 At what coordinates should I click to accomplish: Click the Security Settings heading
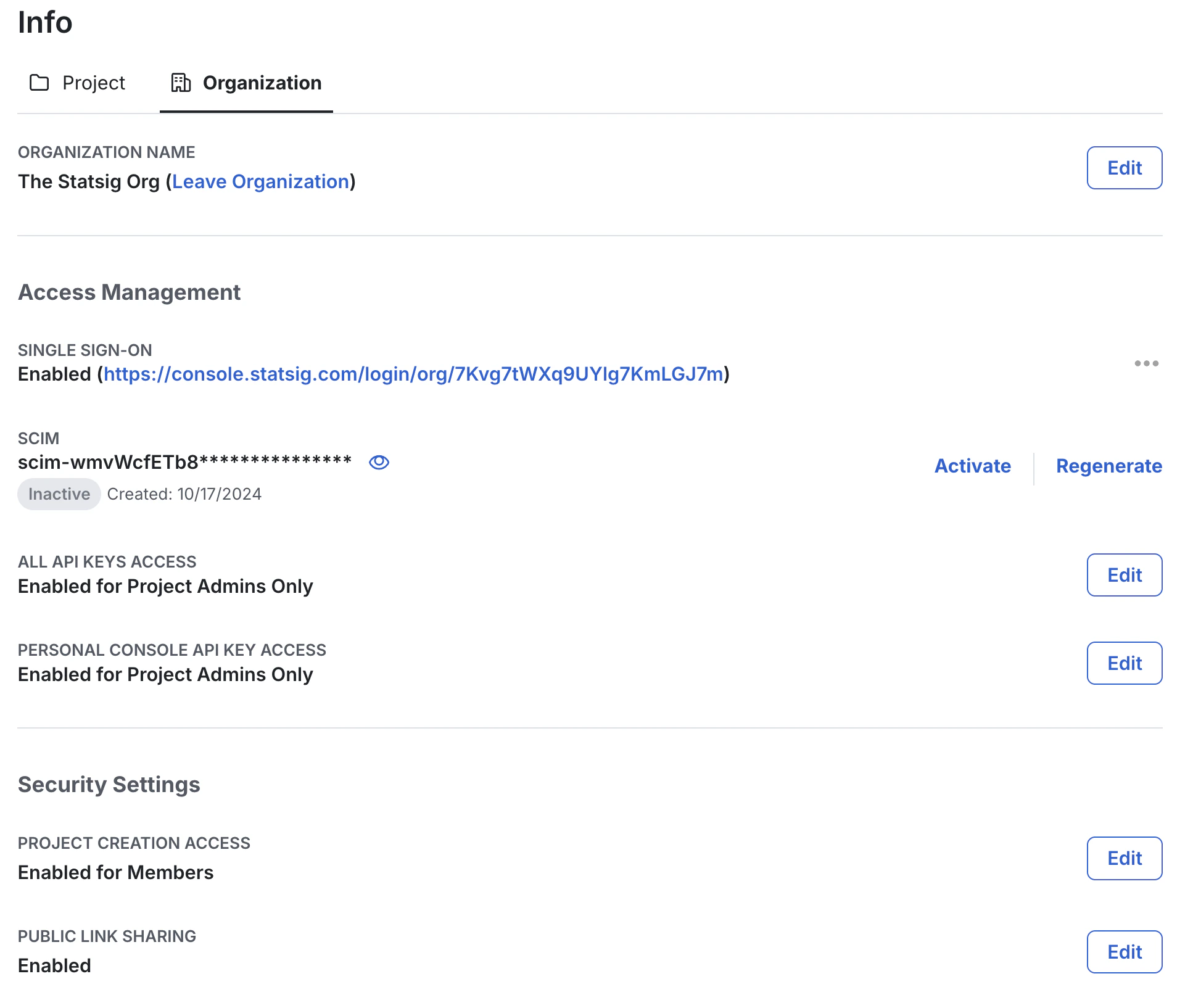point(109,784)
